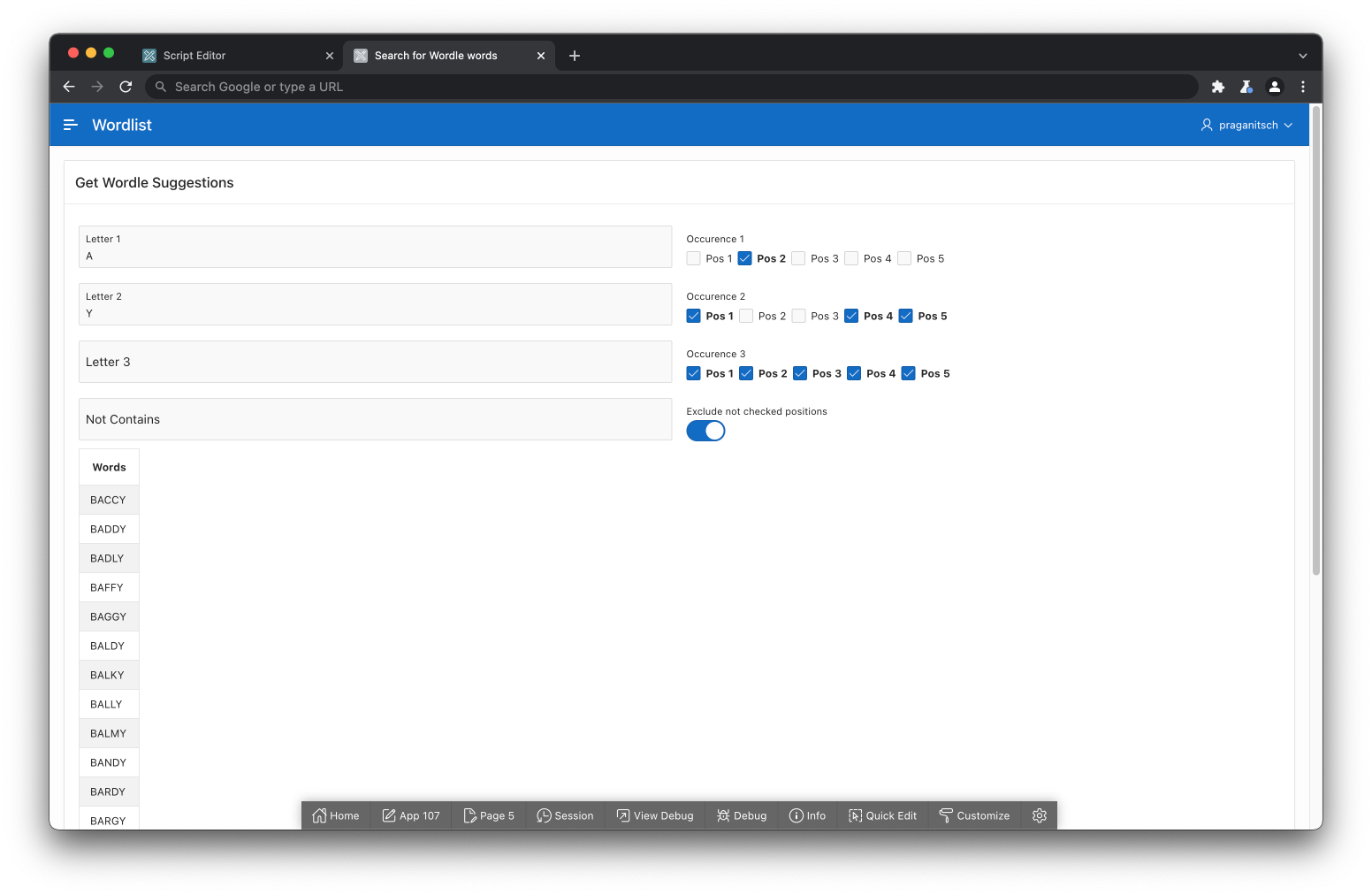The width and height of the screenshot is (1372, 895).
Task: Close the Search for Wordle words tab
Action: pyautogui.click(x=541, y=56)
